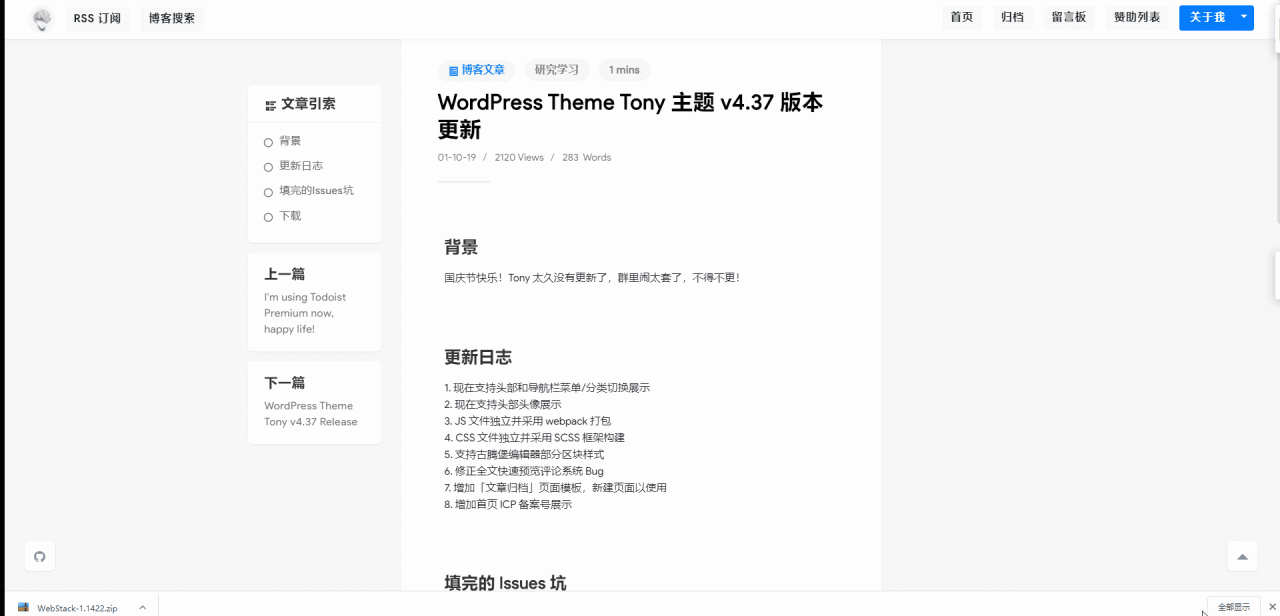Click the RSS 订阅 button
The height and width of the screenshot is (616, 1280).
coord(97,17)
